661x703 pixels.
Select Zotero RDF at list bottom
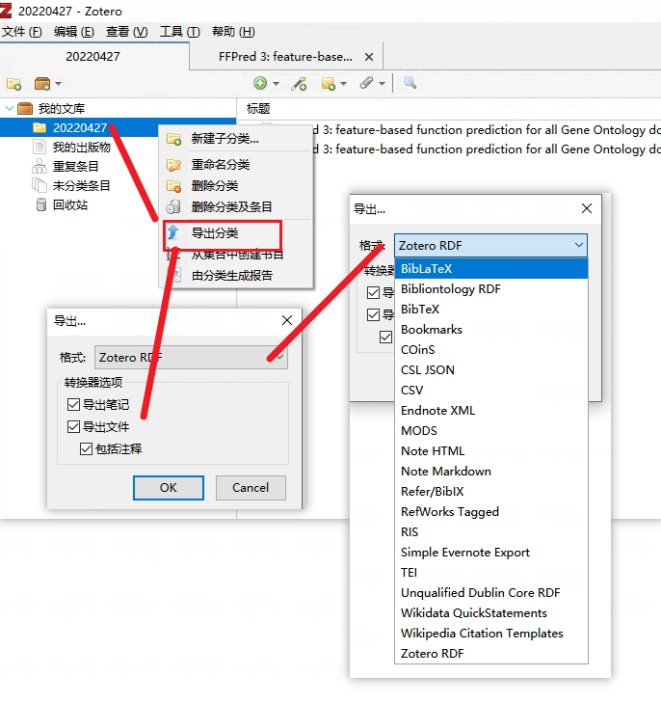coord(491,653)
